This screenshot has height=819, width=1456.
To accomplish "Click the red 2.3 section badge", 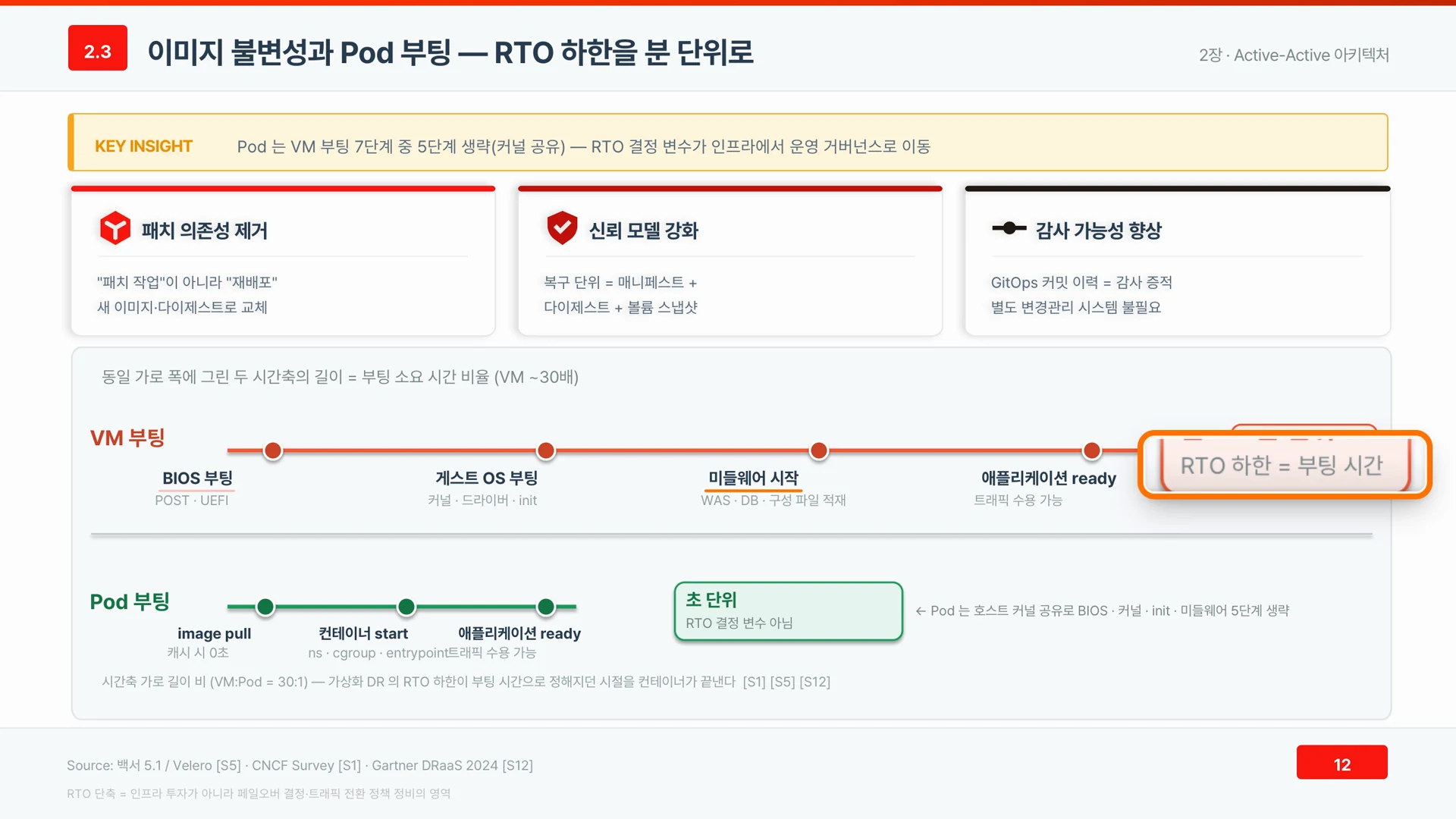I will pyautogui.click(x=98, y=48).
